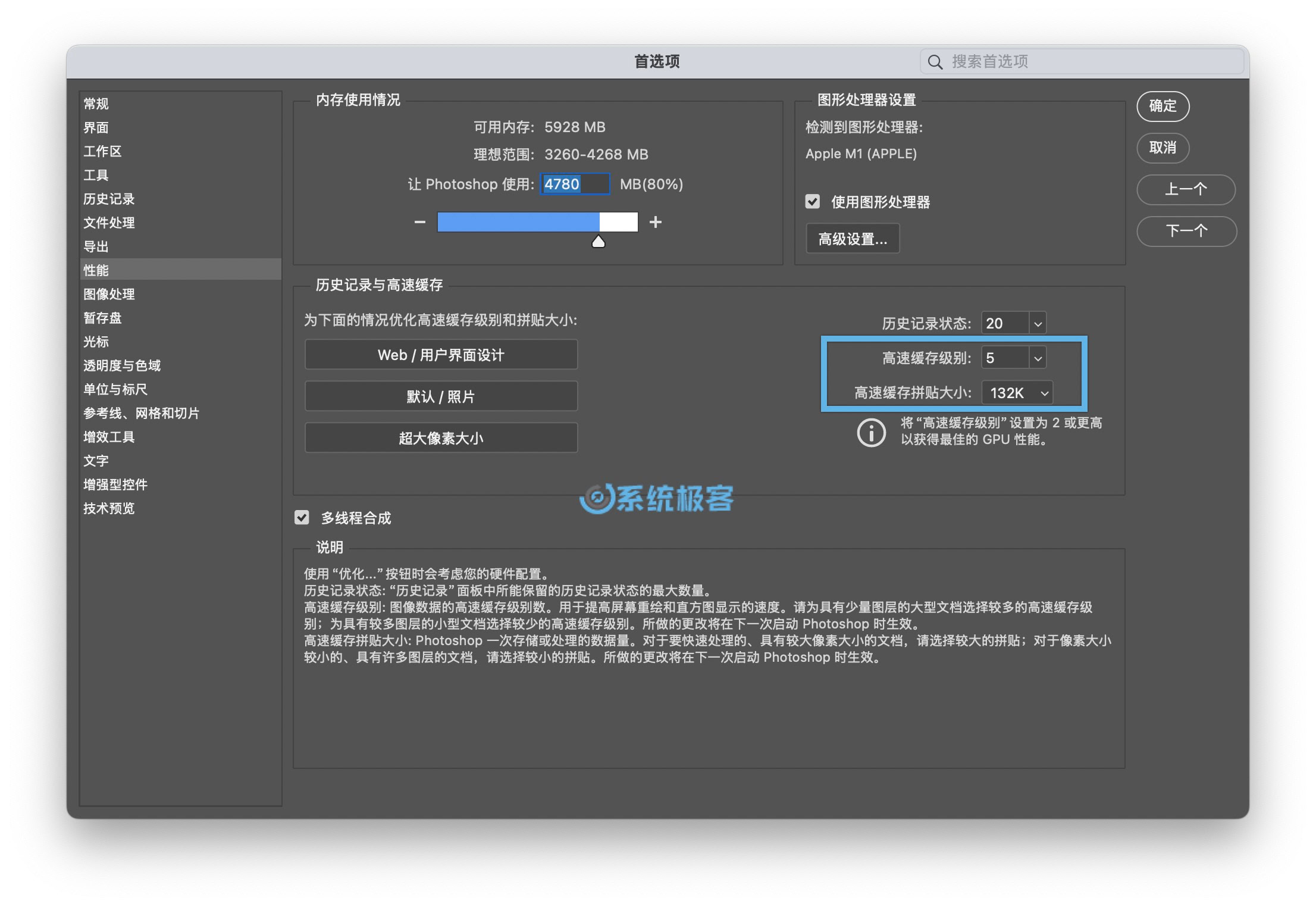This screenshot has height=907, width=1316.
Task: Click the info circle icon near GPU hint
Action: 871,432
